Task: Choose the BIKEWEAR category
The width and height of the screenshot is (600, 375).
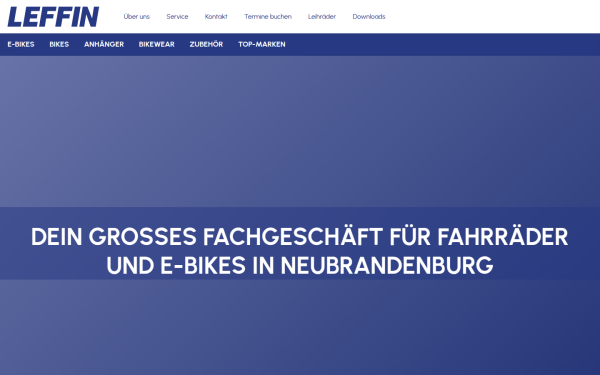Action: point(157,44)
